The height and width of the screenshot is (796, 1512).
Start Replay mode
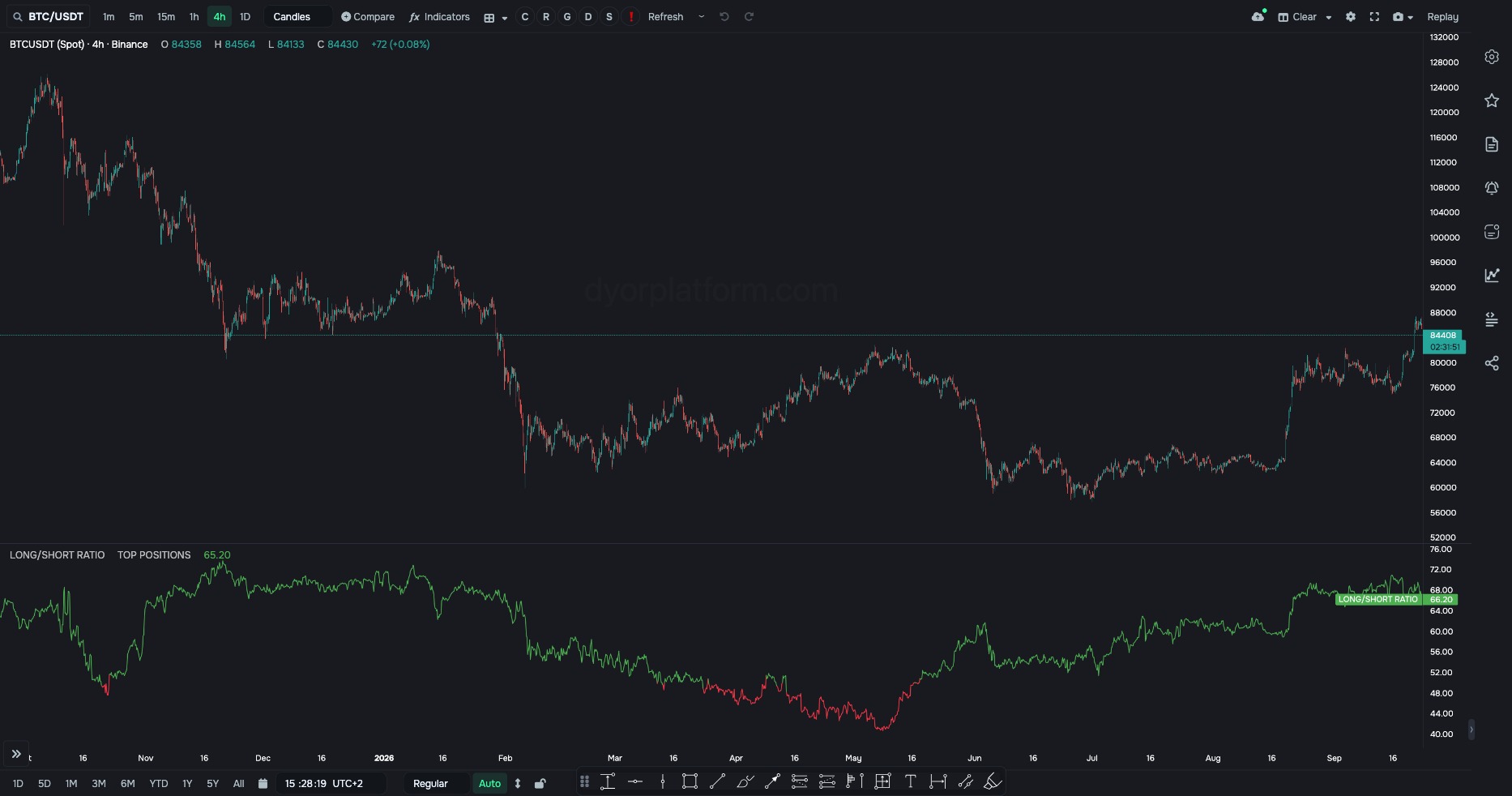(1442, 16)
